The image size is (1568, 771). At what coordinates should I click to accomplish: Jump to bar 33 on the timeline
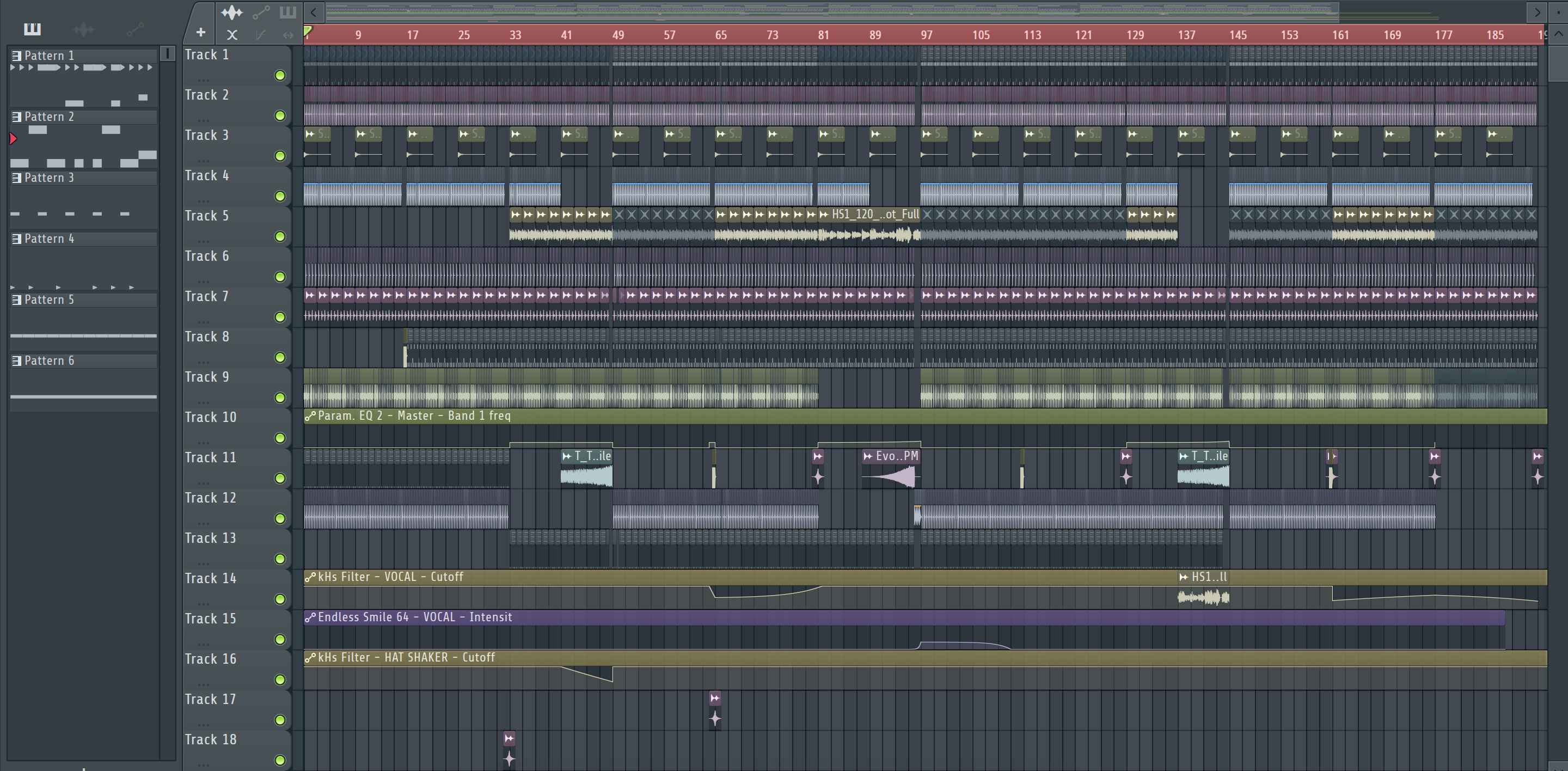click(515, 35)
